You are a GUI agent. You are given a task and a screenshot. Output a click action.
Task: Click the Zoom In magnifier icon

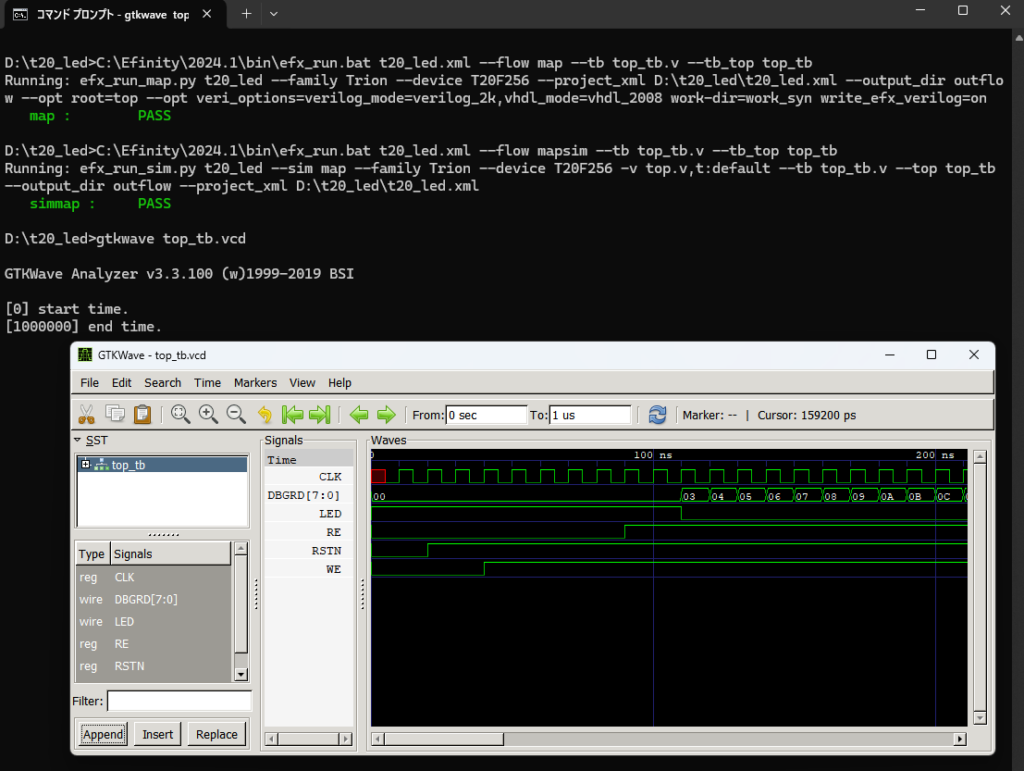tap(208, 414)
